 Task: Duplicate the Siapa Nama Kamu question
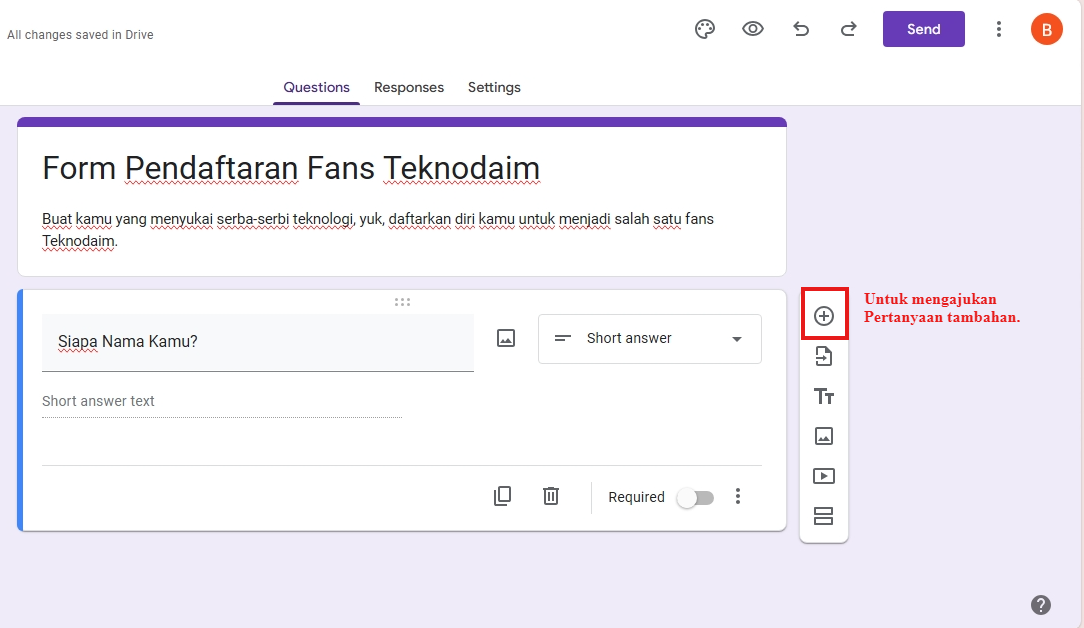tap(502, 495)
